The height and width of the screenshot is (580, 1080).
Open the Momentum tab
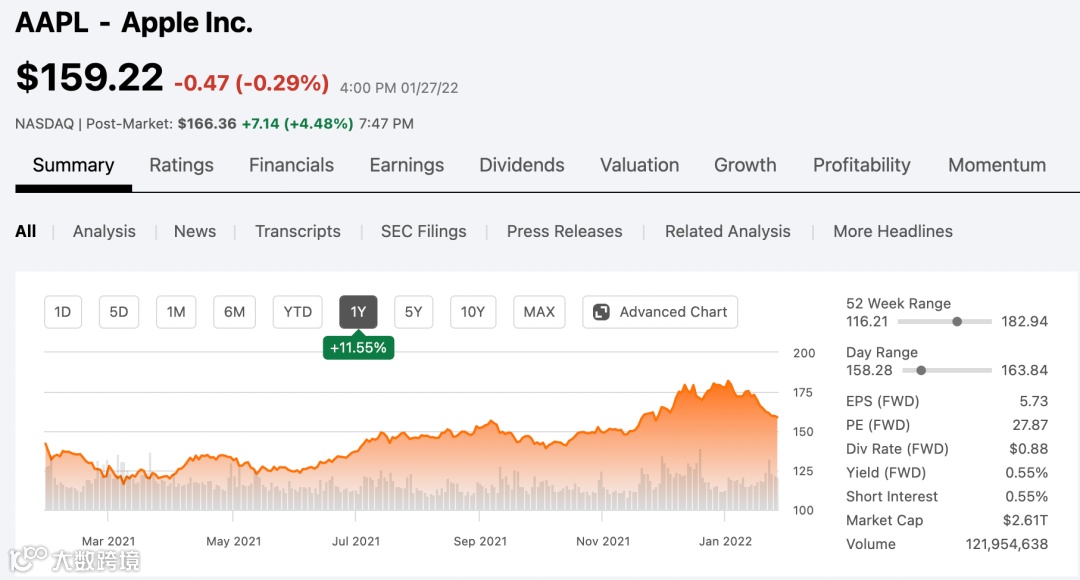pyautogui.click(x=996, y=165)
